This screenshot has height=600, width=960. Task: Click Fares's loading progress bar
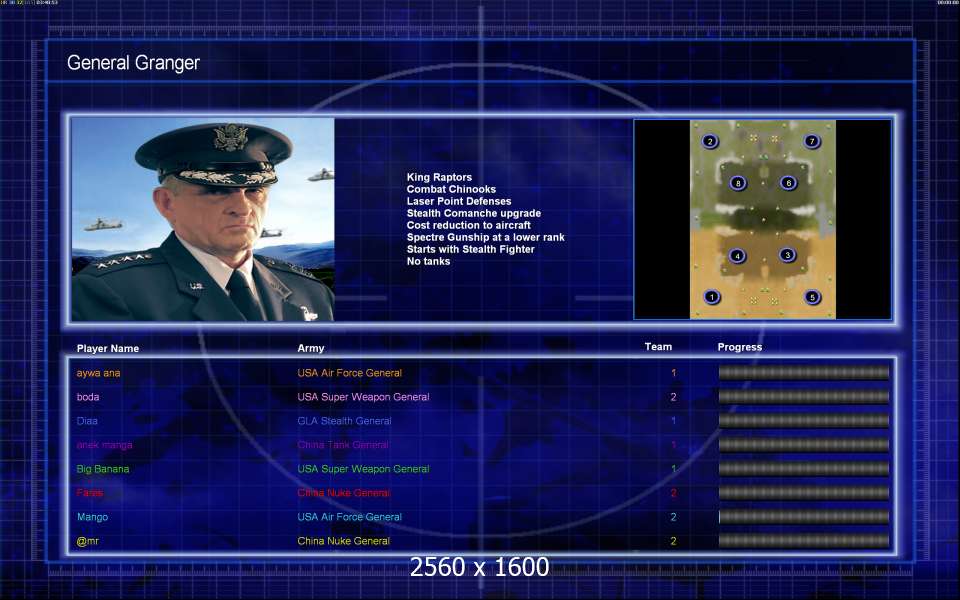(x=804, y=493)
